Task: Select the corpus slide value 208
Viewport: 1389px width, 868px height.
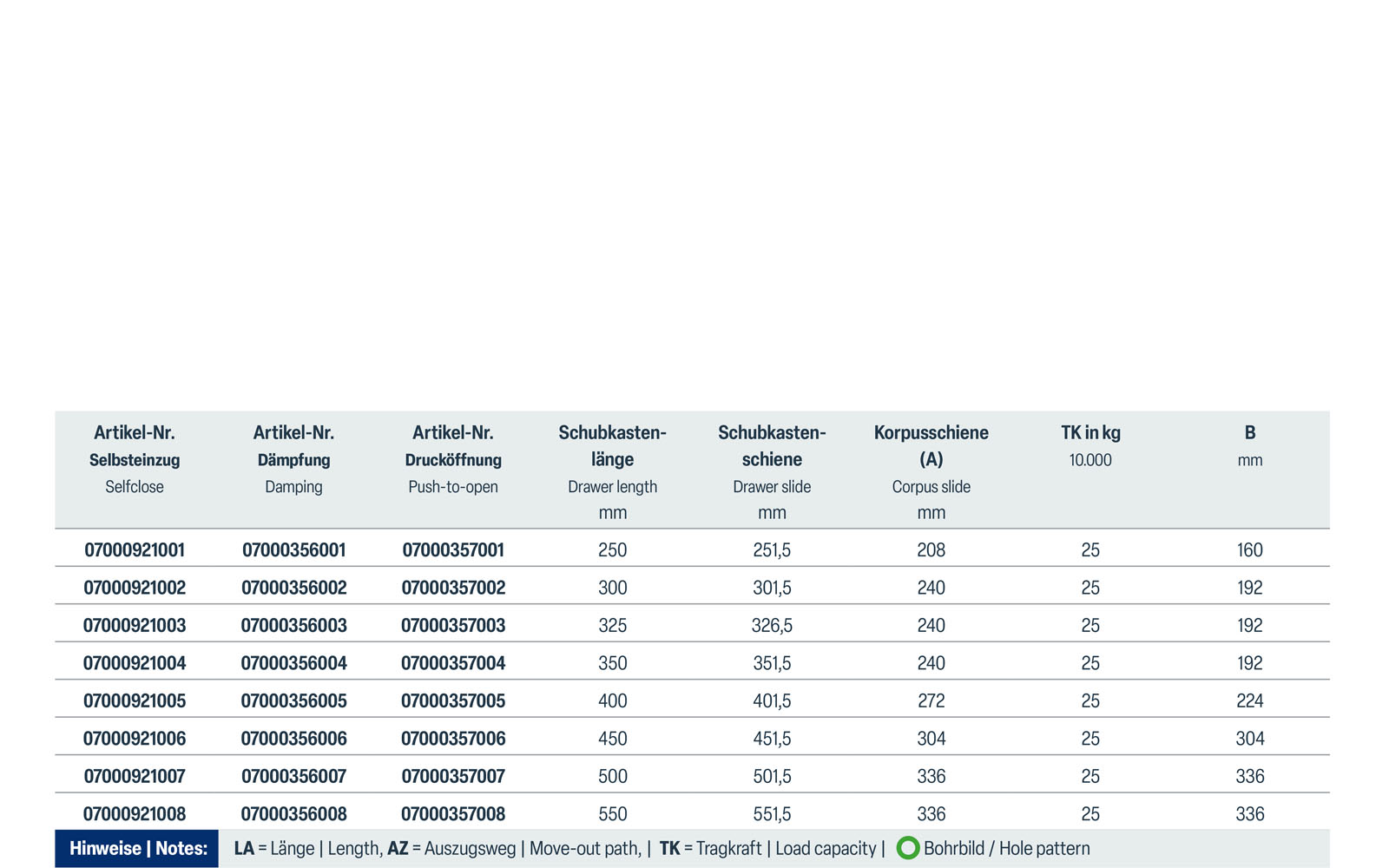Action: (x=931, y=549)
